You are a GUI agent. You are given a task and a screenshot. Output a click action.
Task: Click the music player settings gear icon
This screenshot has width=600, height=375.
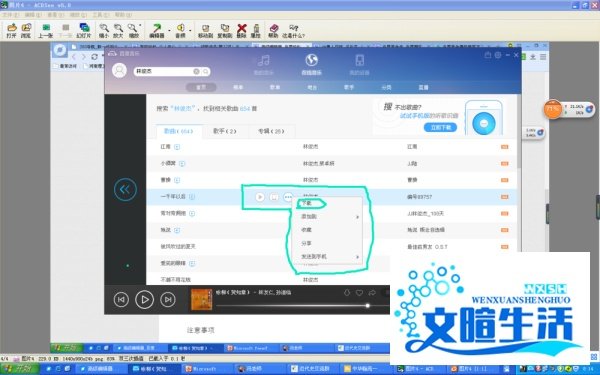pos(498,55)
